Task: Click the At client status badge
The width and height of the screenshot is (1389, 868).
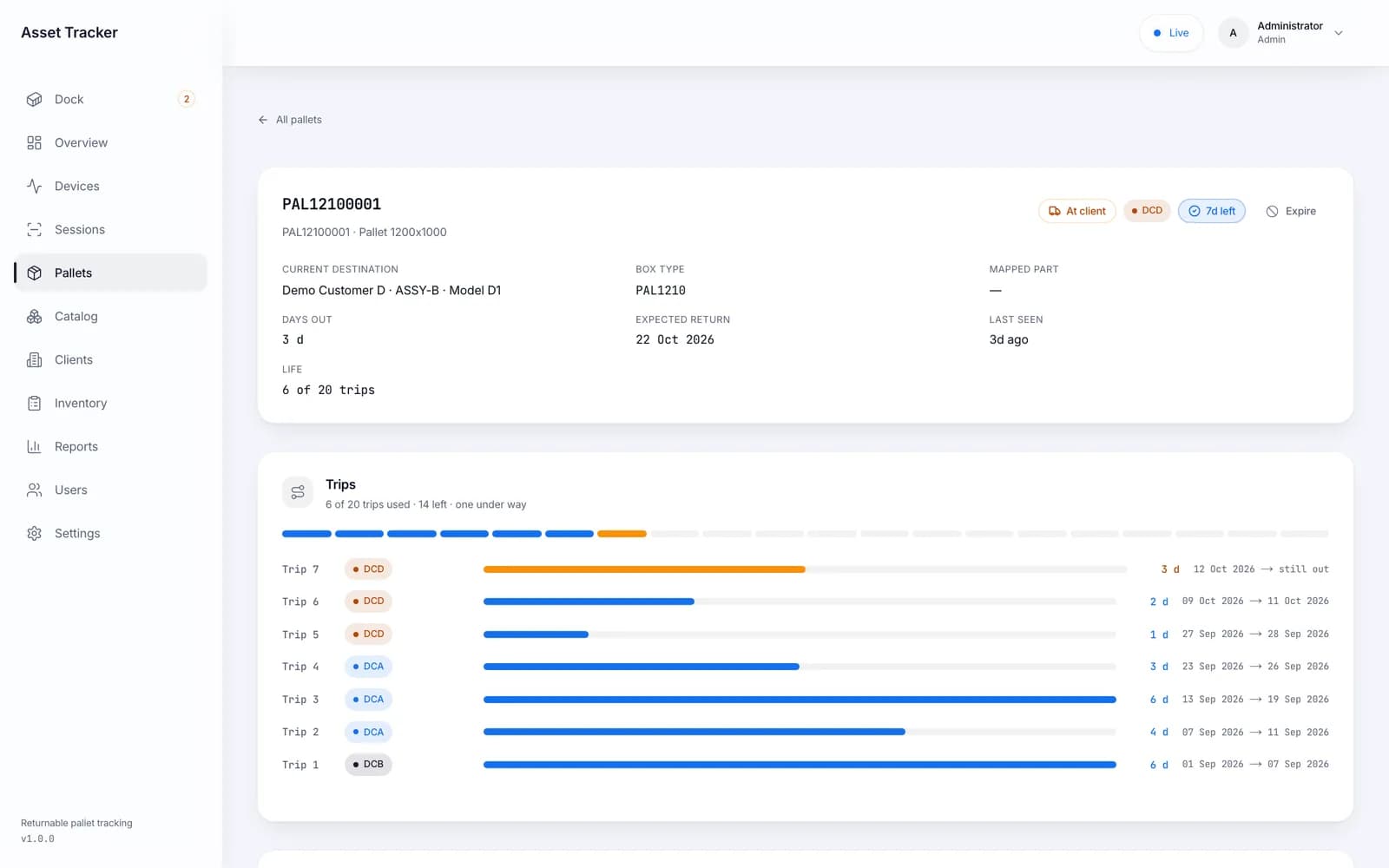Action: 1077,211
